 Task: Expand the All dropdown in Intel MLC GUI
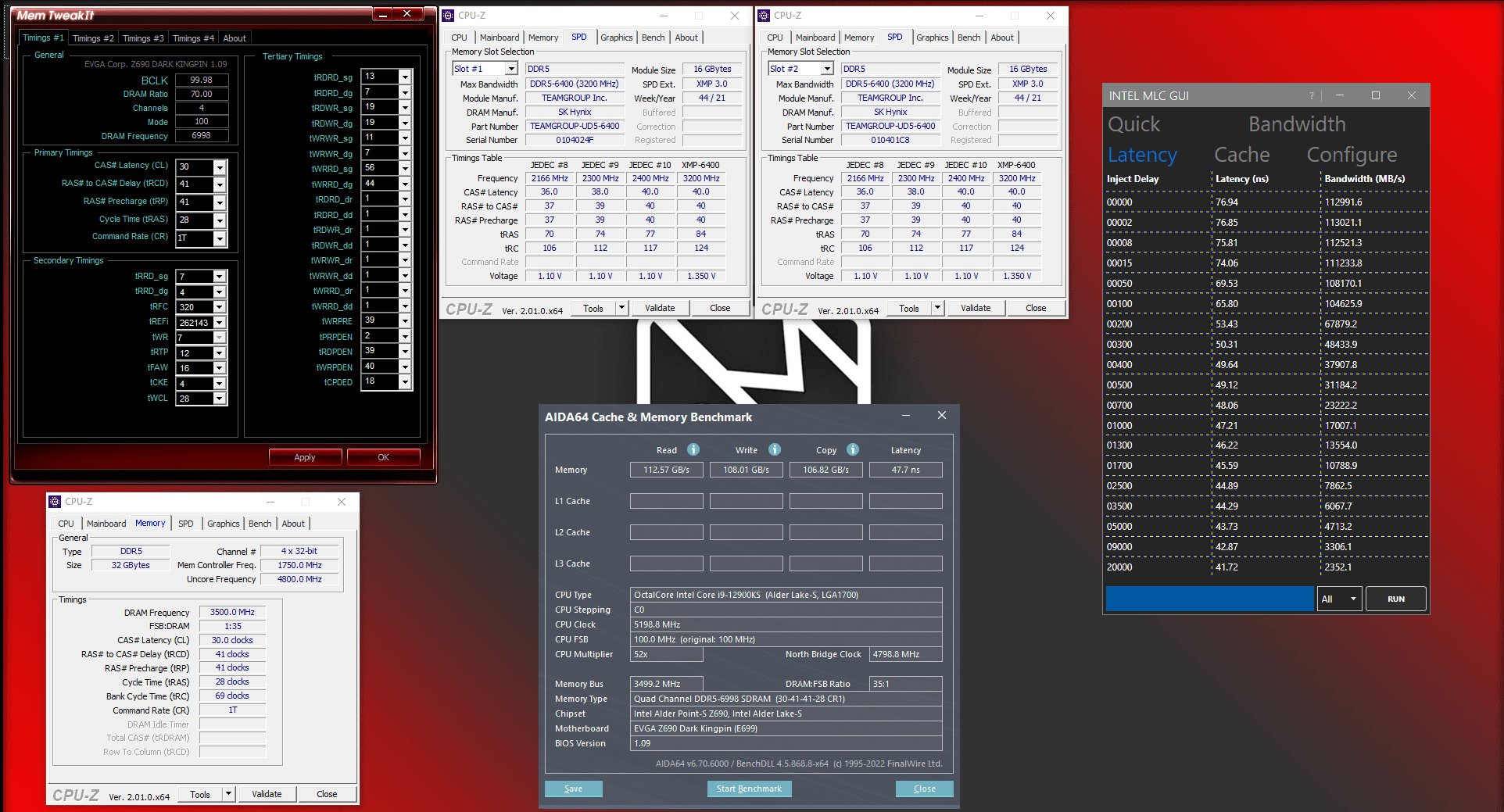tap(1353, 599)
